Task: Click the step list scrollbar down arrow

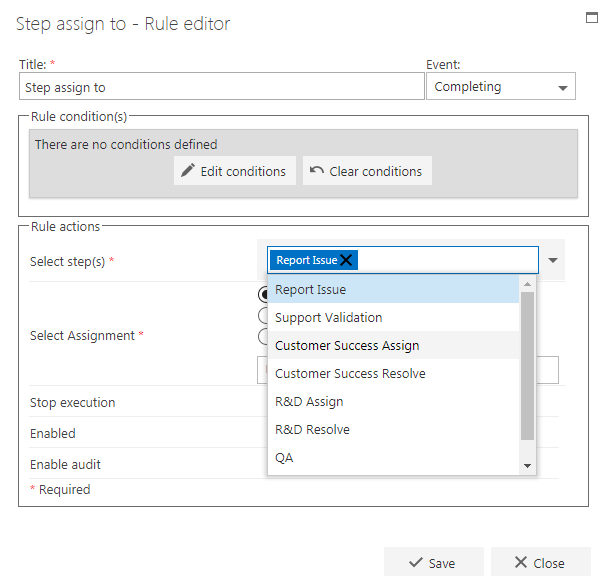Action: click(x=527, y=466)
